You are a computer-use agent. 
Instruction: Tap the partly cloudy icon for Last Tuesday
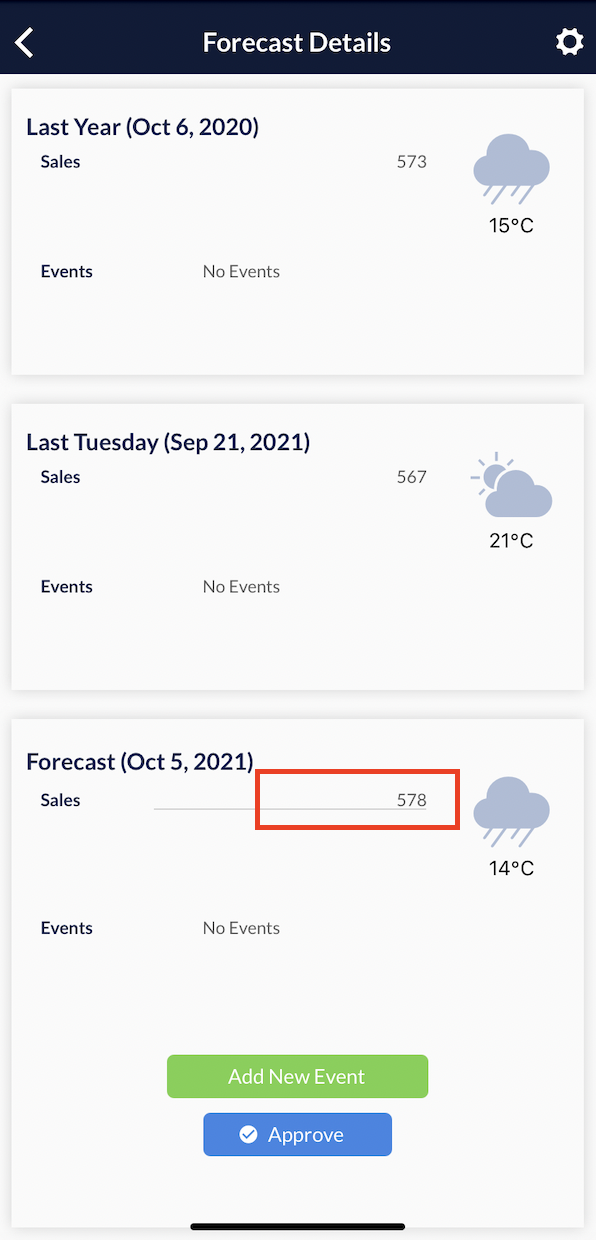coord(511,486)
